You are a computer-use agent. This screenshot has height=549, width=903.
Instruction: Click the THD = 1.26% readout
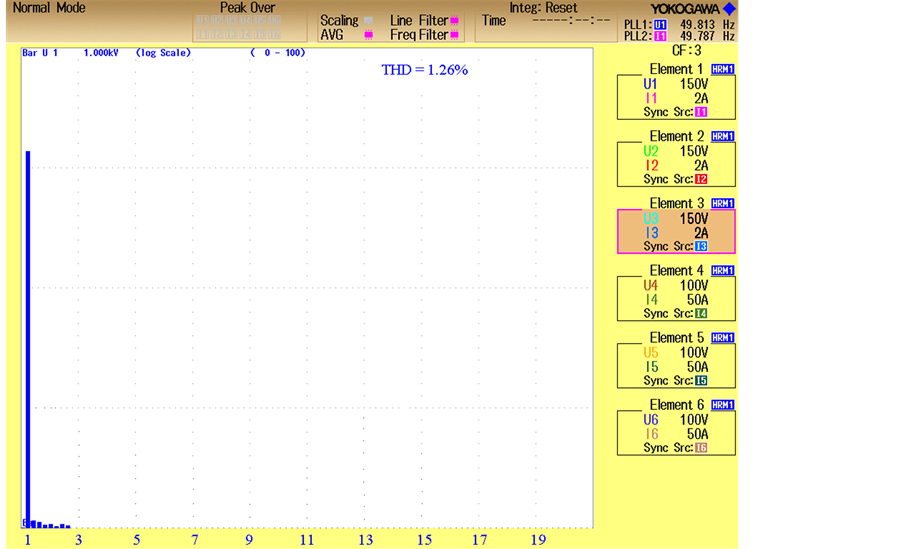[425, 70]
